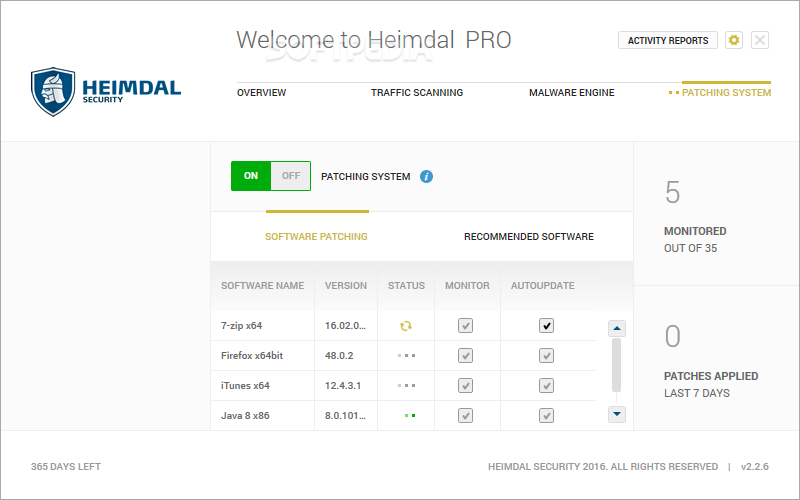800x500 pixels.
Task: Switch Patching System toggle to OFF
Action: coord(291,176)
